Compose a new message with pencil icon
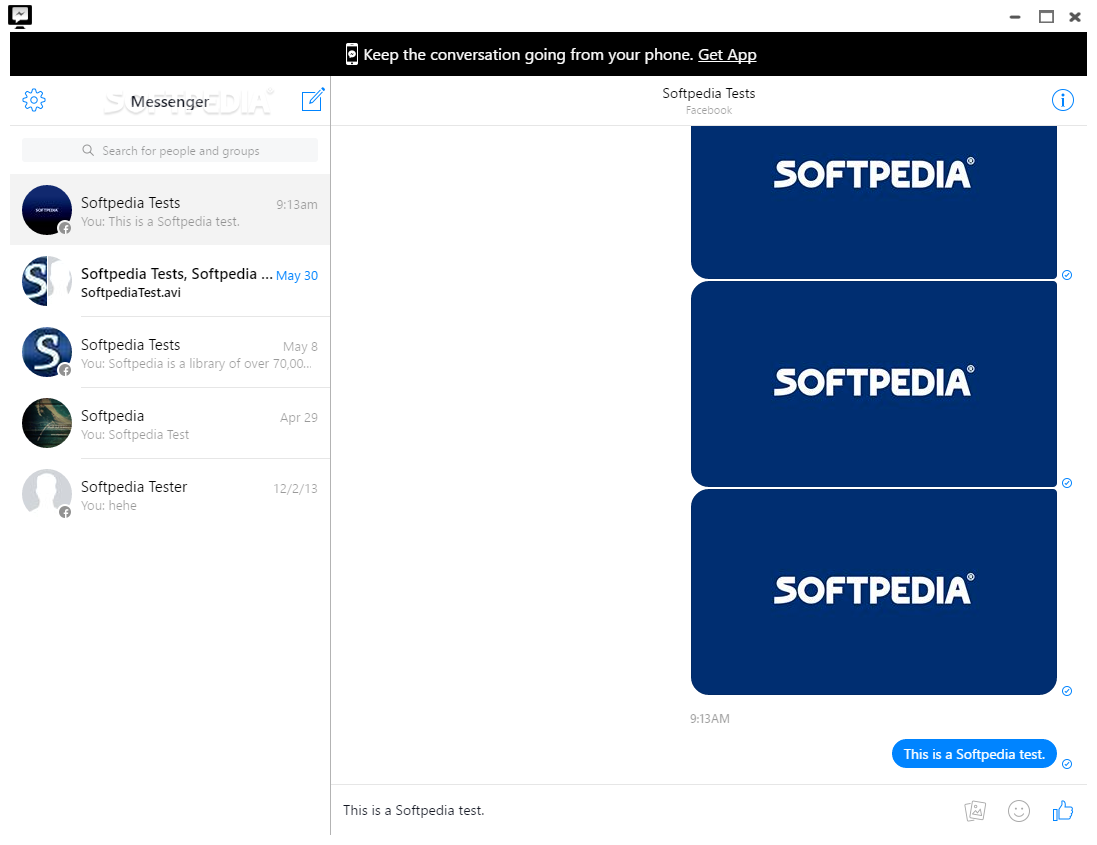The image size is (1097, 845). [x=313, y=99]
